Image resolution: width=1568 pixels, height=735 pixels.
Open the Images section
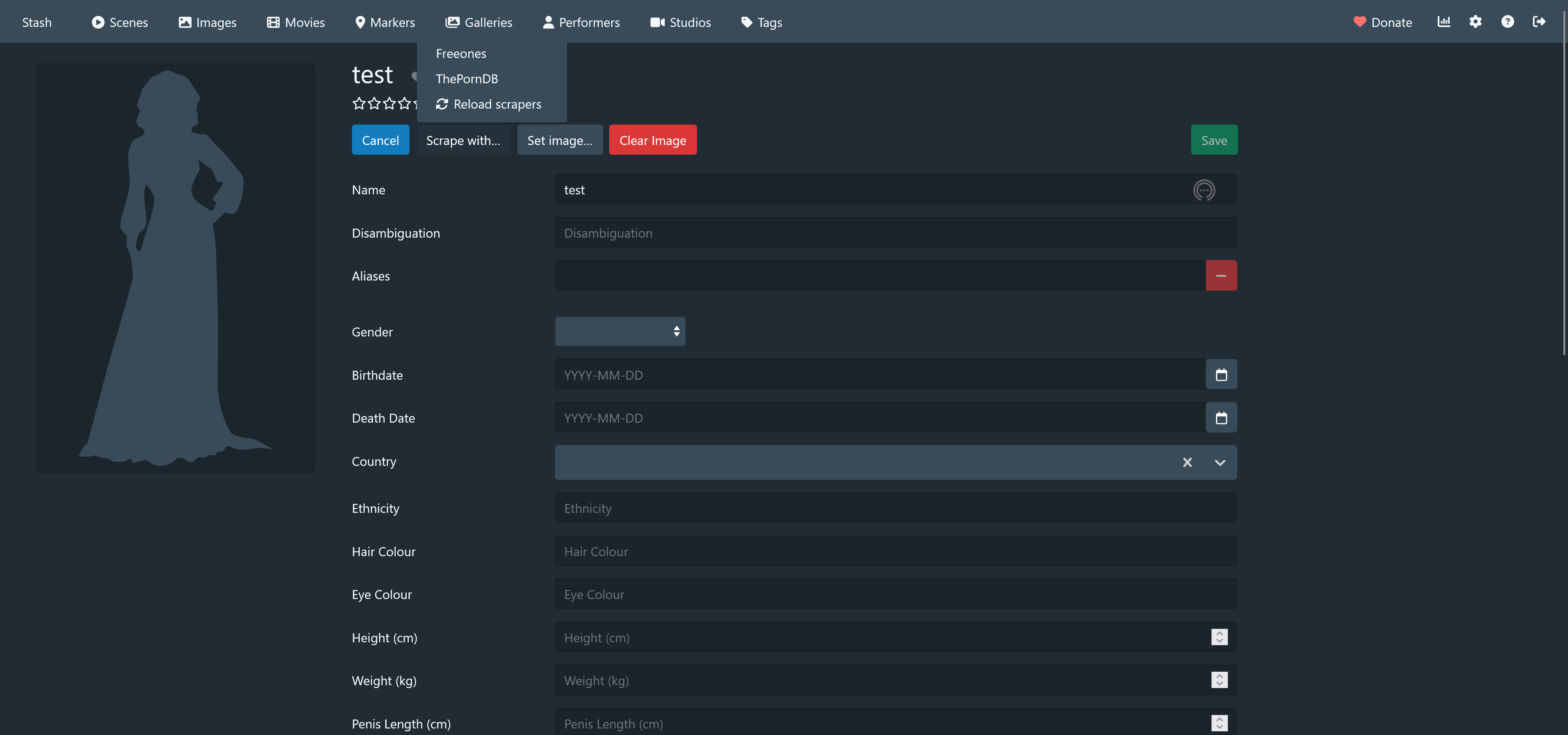pos(207,22)
